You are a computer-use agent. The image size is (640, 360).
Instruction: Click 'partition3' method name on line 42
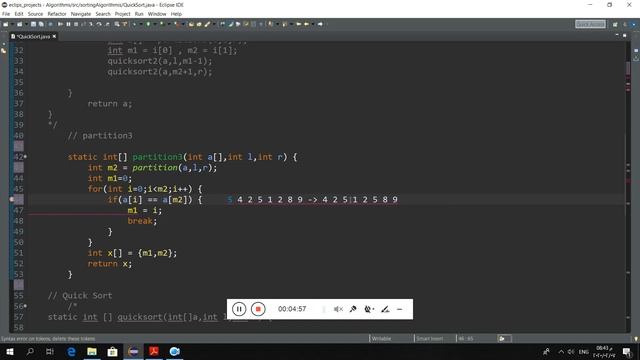(x=158, y=157)
